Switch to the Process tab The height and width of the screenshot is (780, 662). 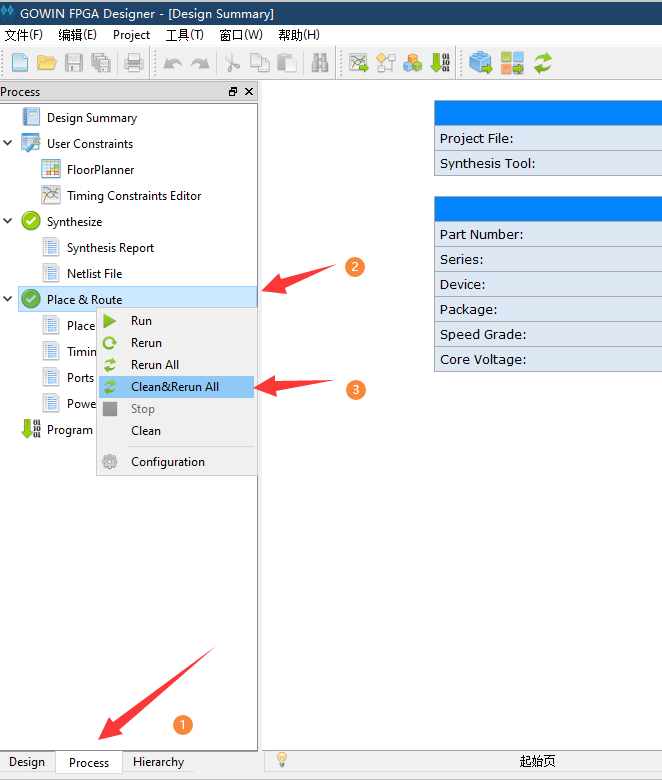(x=89, y=763)
